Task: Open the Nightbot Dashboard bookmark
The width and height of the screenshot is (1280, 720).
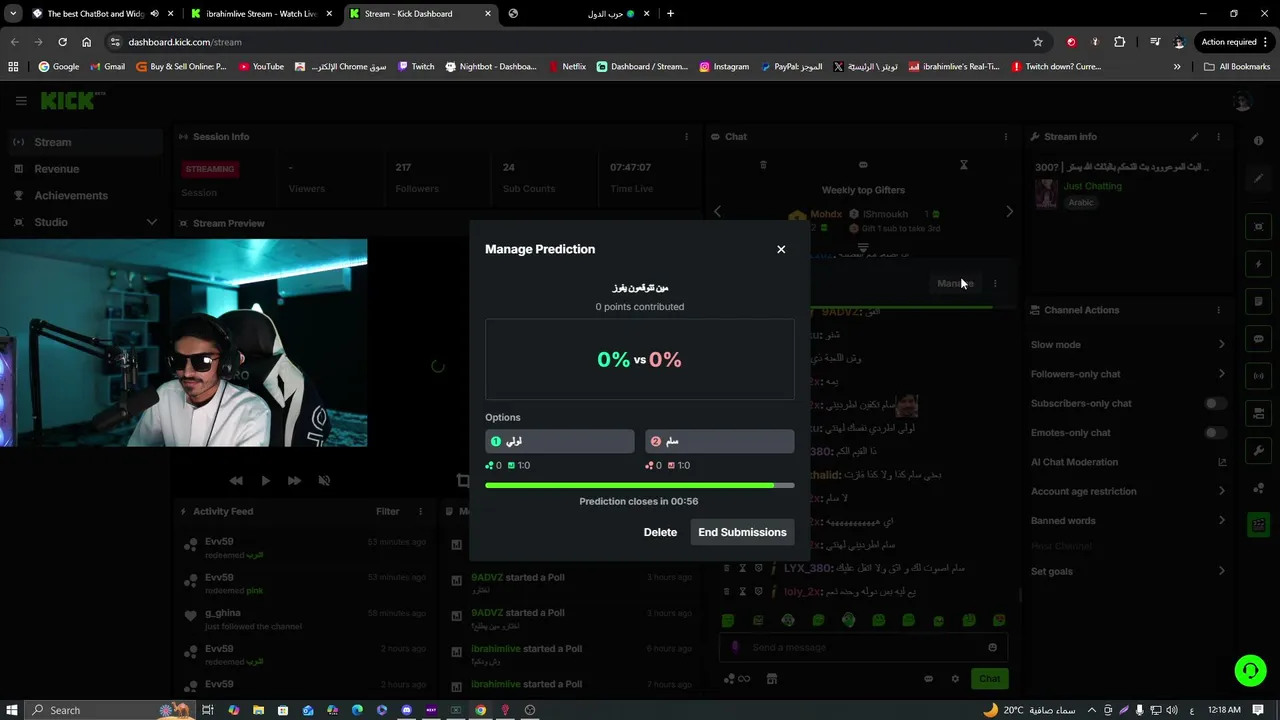Action: tap(491, 67)
